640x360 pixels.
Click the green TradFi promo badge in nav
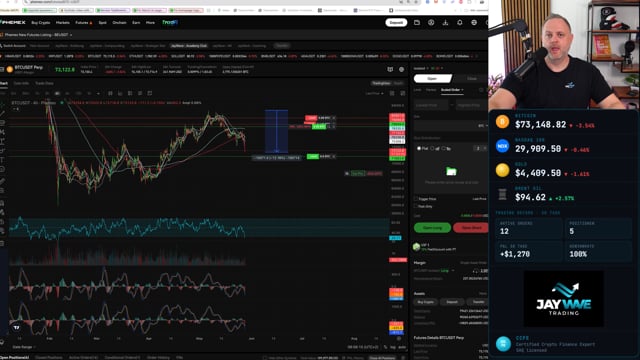[x=170, y=22]
